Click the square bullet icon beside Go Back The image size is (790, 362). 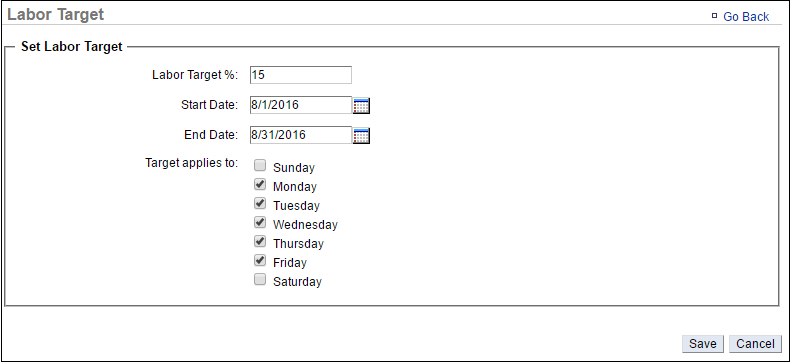point(714,16)
